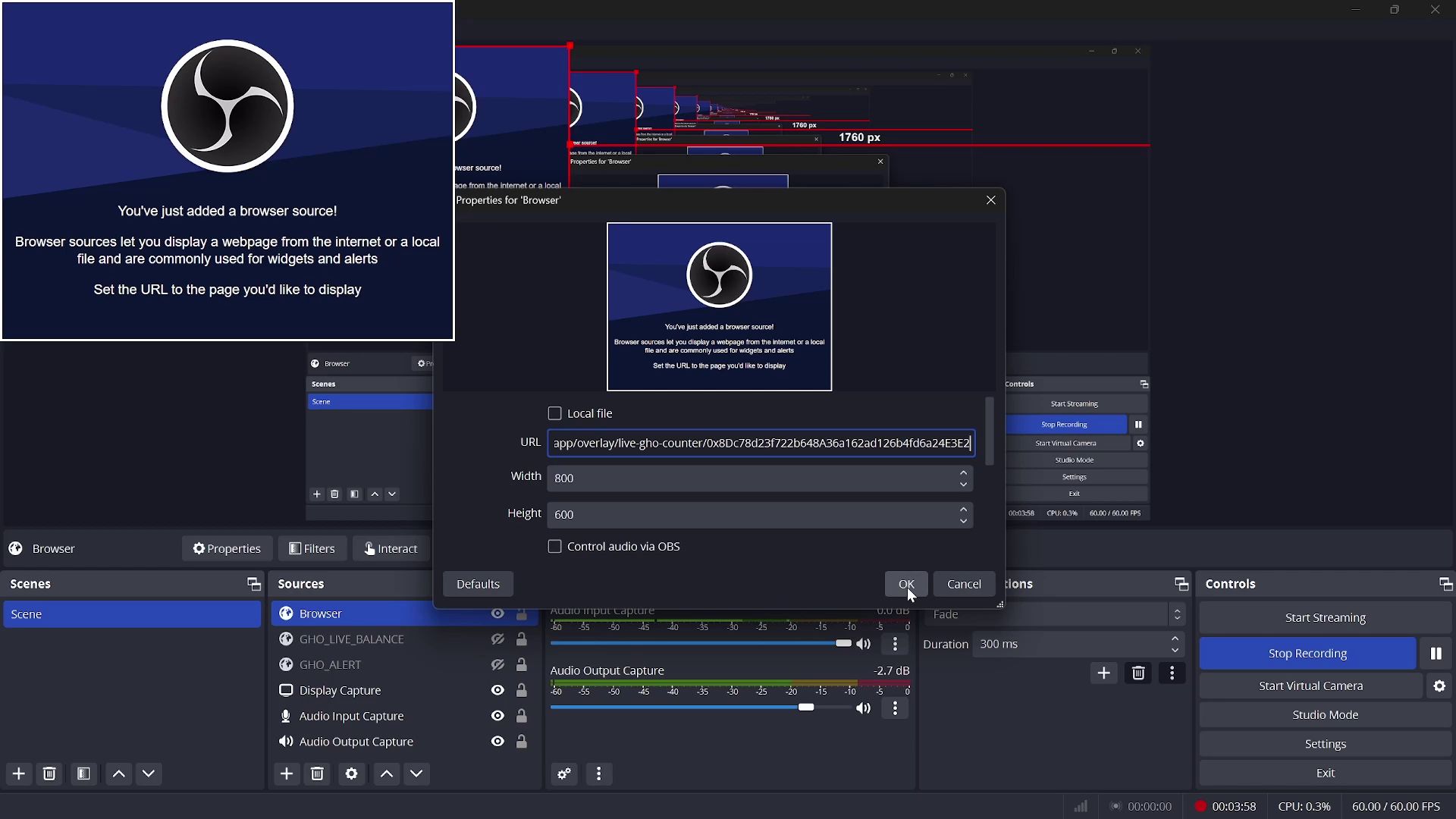Open Interact for Browser source
1456x819 pixels.
pyautogui.click(x=391, y=548)
